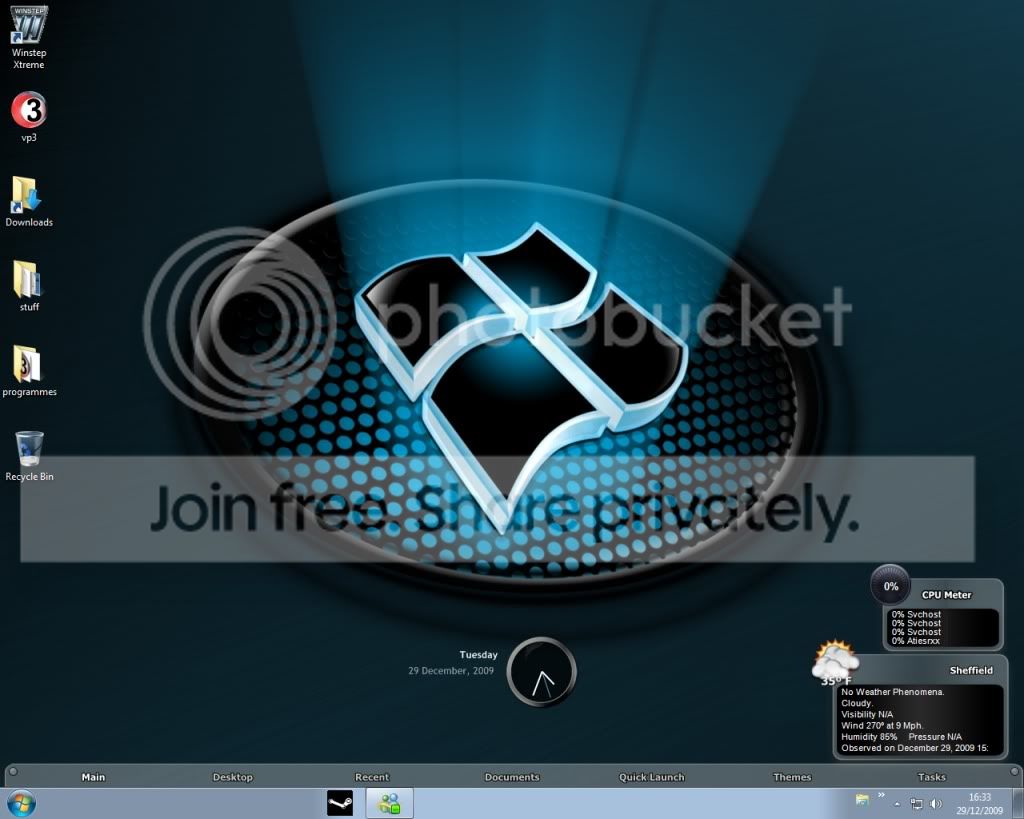Image resolution: width=1024 pixels, height=819 pixels.
Task: Switch to the Quick Launch shelf tab
Action: pyautogui.click(x=652, y=777)
